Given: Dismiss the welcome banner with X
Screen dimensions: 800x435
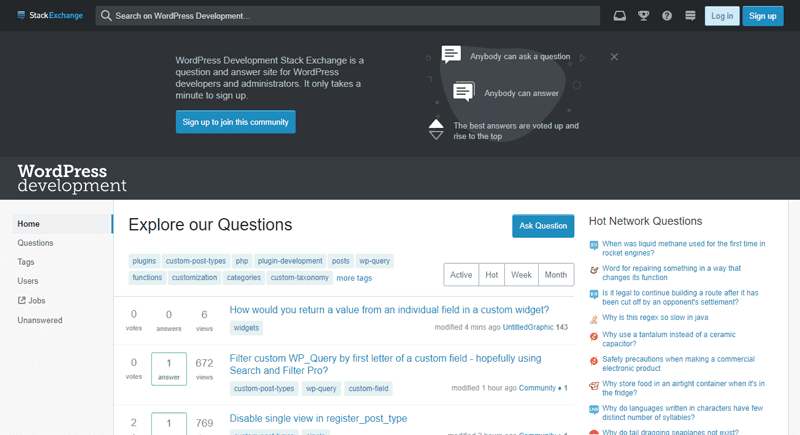Looking at the screenshot, I should (x=614, y=57).
